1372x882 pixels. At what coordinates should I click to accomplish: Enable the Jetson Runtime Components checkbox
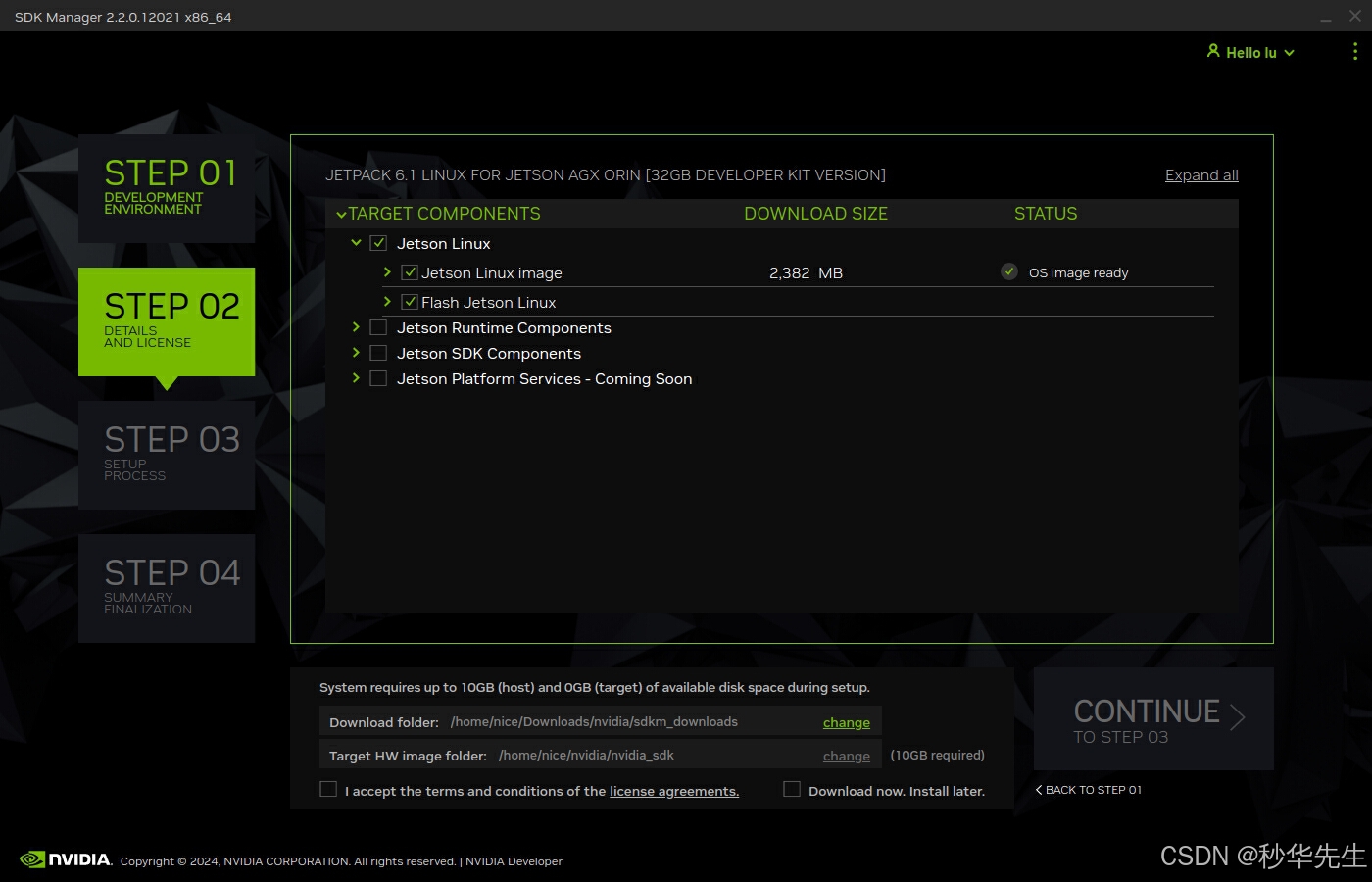pos(378,327)
